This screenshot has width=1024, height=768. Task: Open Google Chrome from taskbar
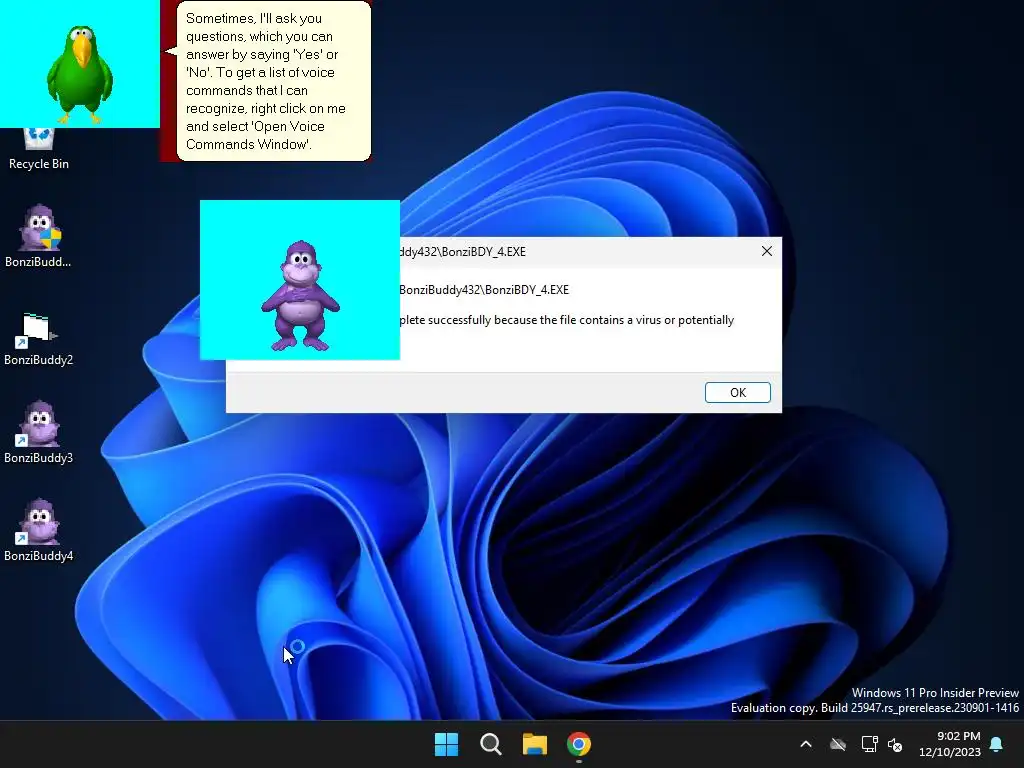(x=579, y=744)
